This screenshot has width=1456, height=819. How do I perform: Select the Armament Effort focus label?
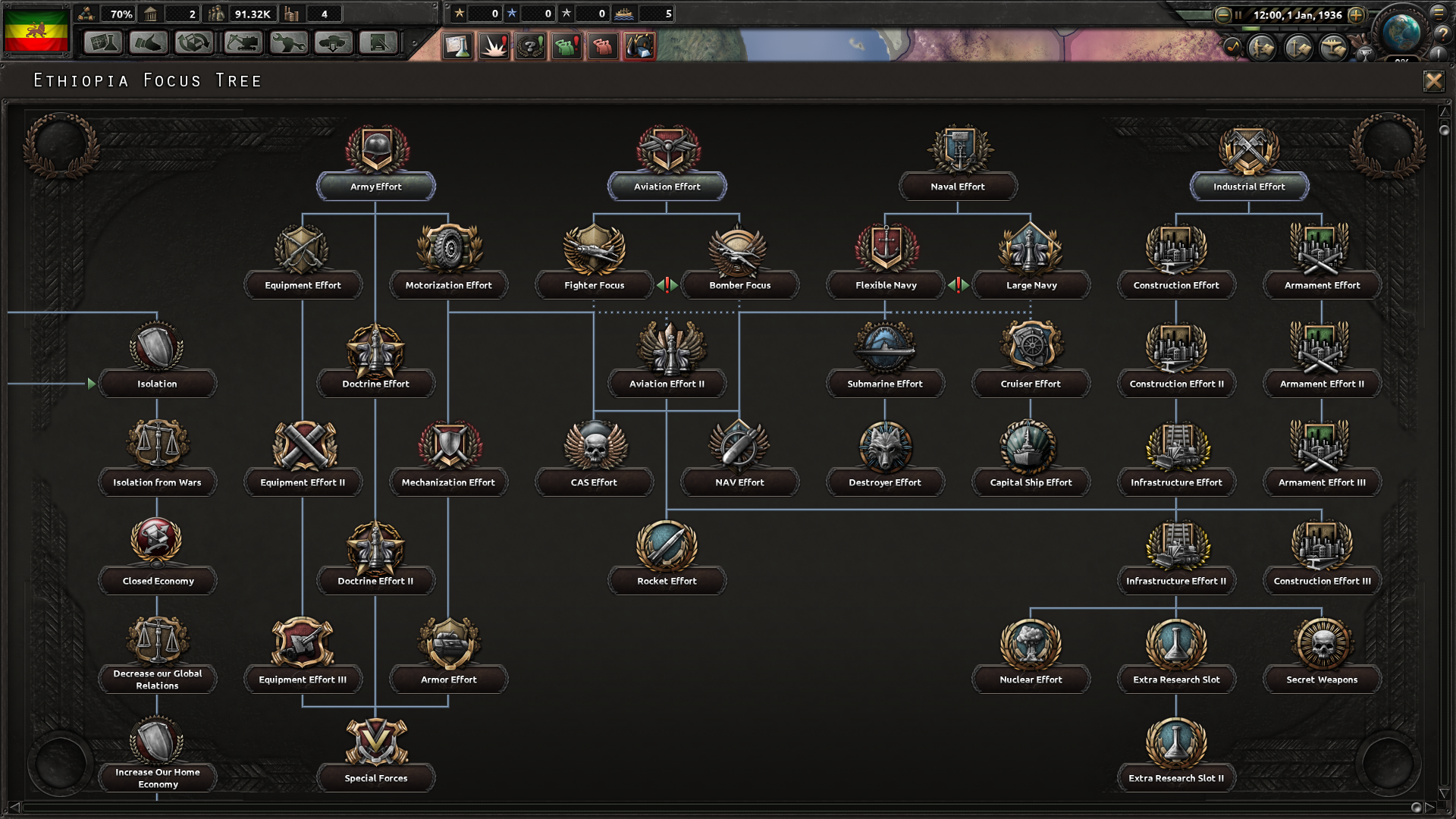1322,285
